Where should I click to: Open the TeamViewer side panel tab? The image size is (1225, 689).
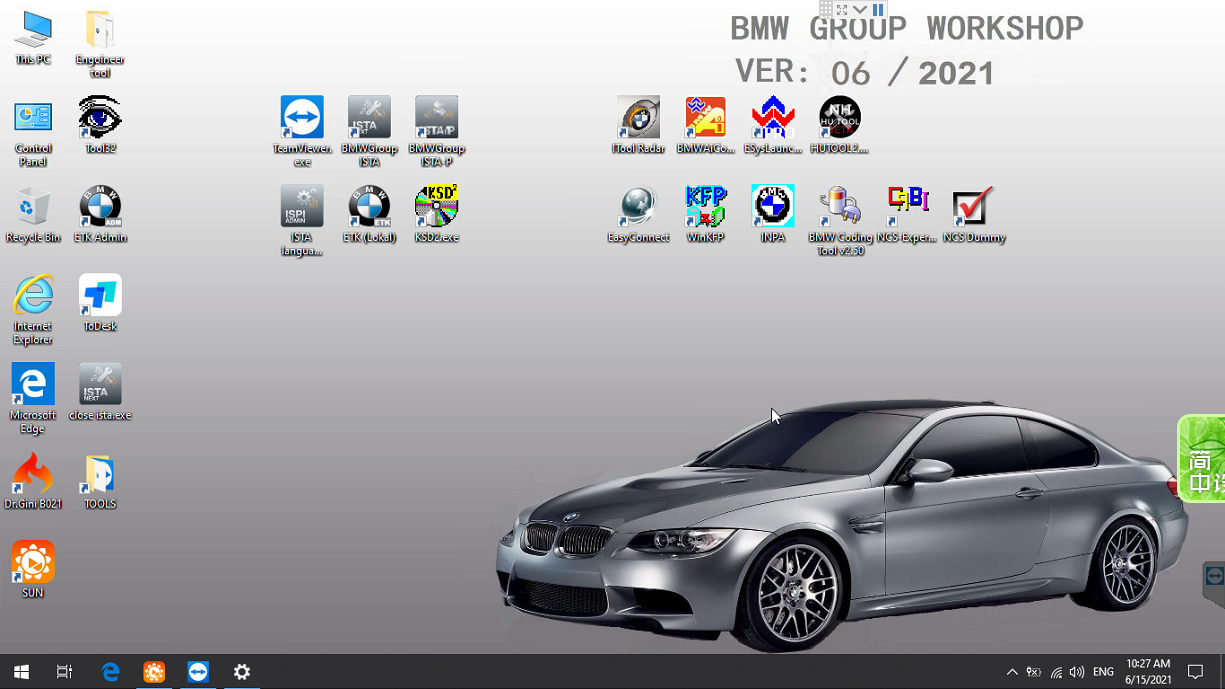point(1214,584)
